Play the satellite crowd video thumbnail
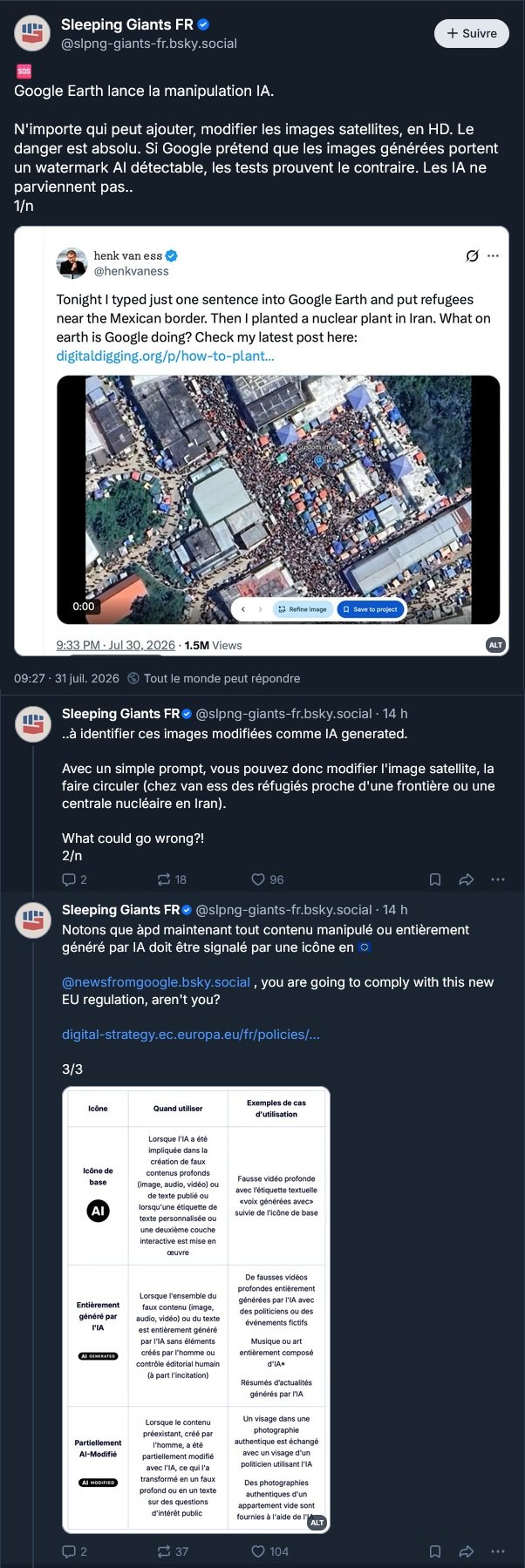Viewport: 525px width, 1568px height. [278, 499]
